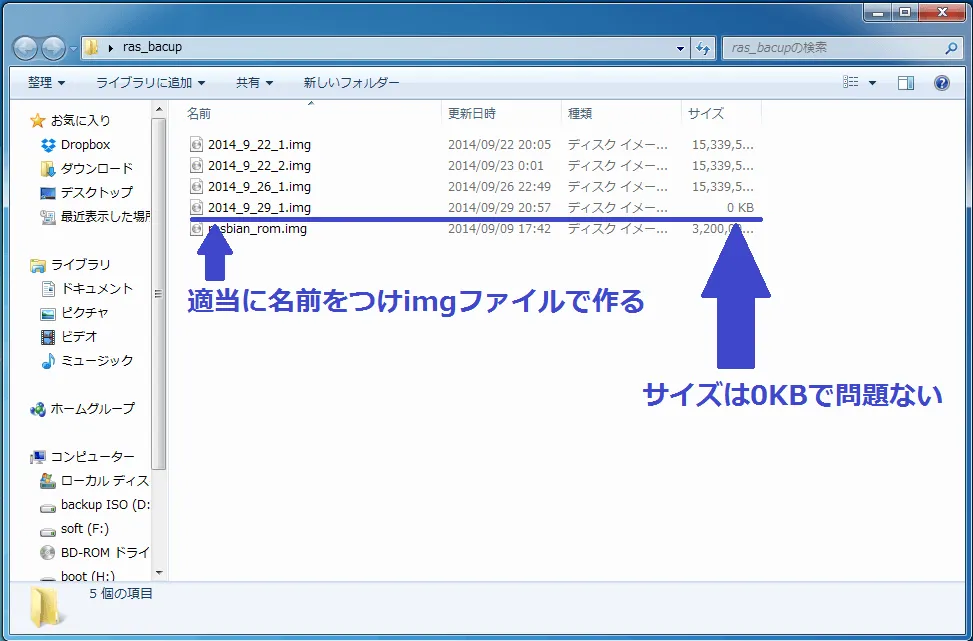The width and height of the screenshot is (973, 641).
Task: Select the 2014_9_26_1.img disk image
Action: (x=259, y=186)
